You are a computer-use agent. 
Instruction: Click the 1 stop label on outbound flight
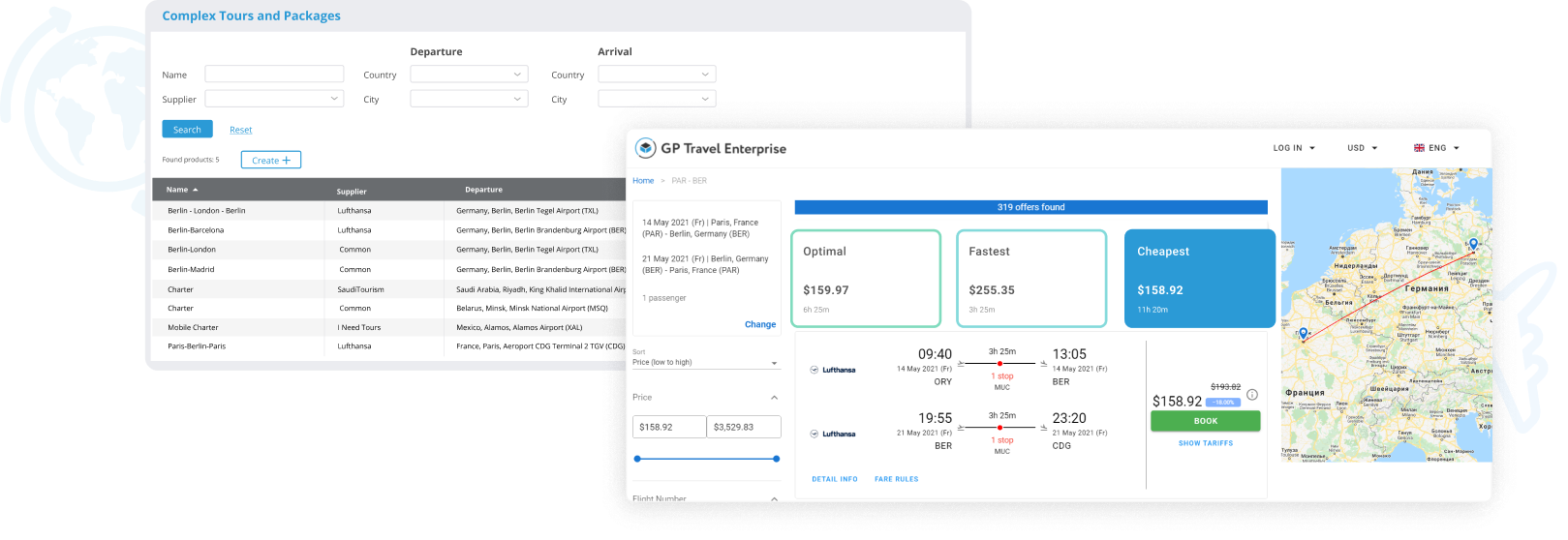1002,376
